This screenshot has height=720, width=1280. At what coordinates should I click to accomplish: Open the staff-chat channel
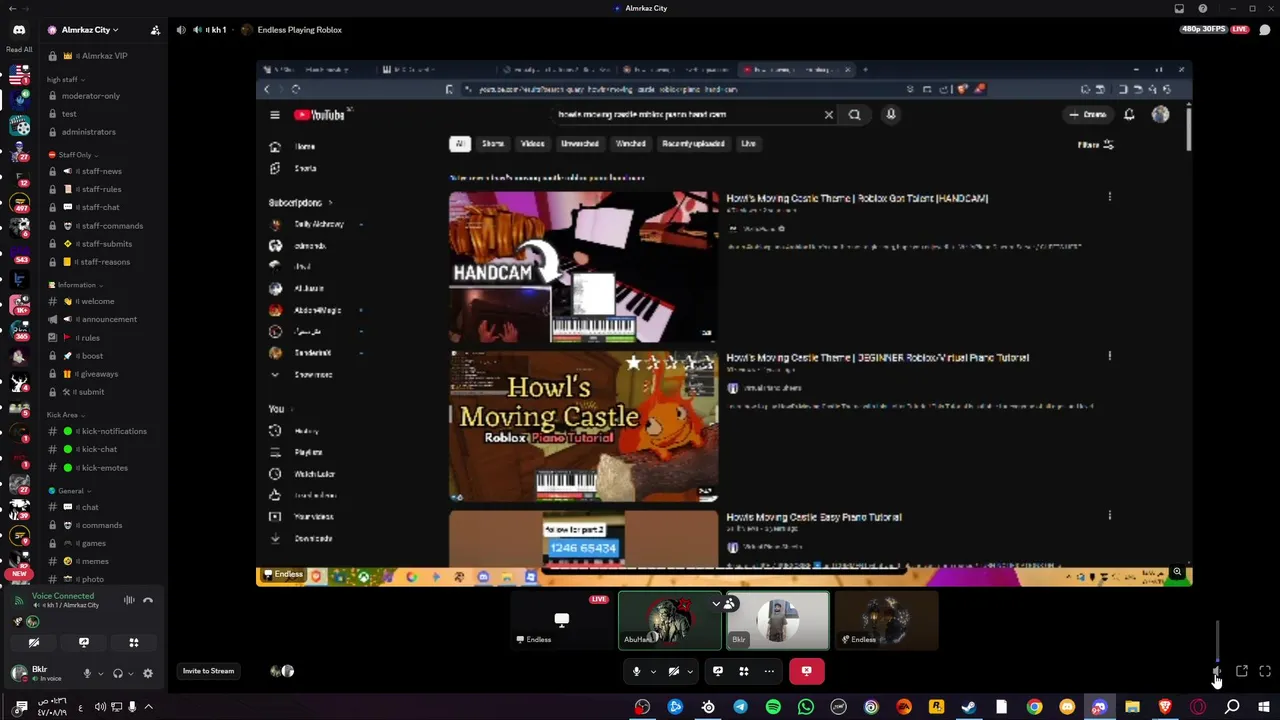point(100,207)
